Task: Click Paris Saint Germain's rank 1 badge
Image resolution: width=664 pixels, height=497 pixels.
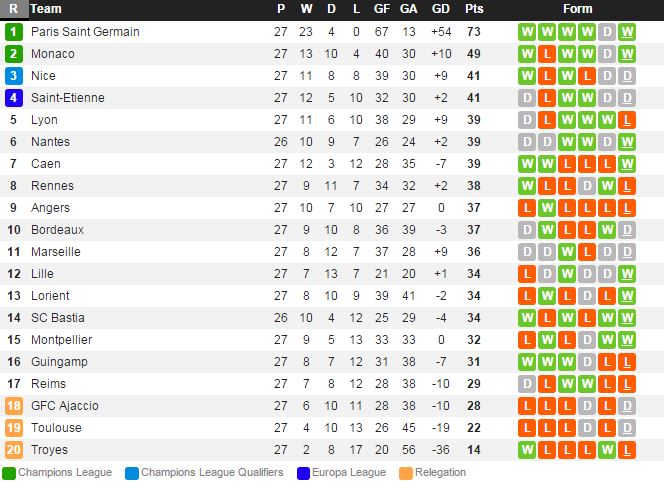Action: point(13,32)
